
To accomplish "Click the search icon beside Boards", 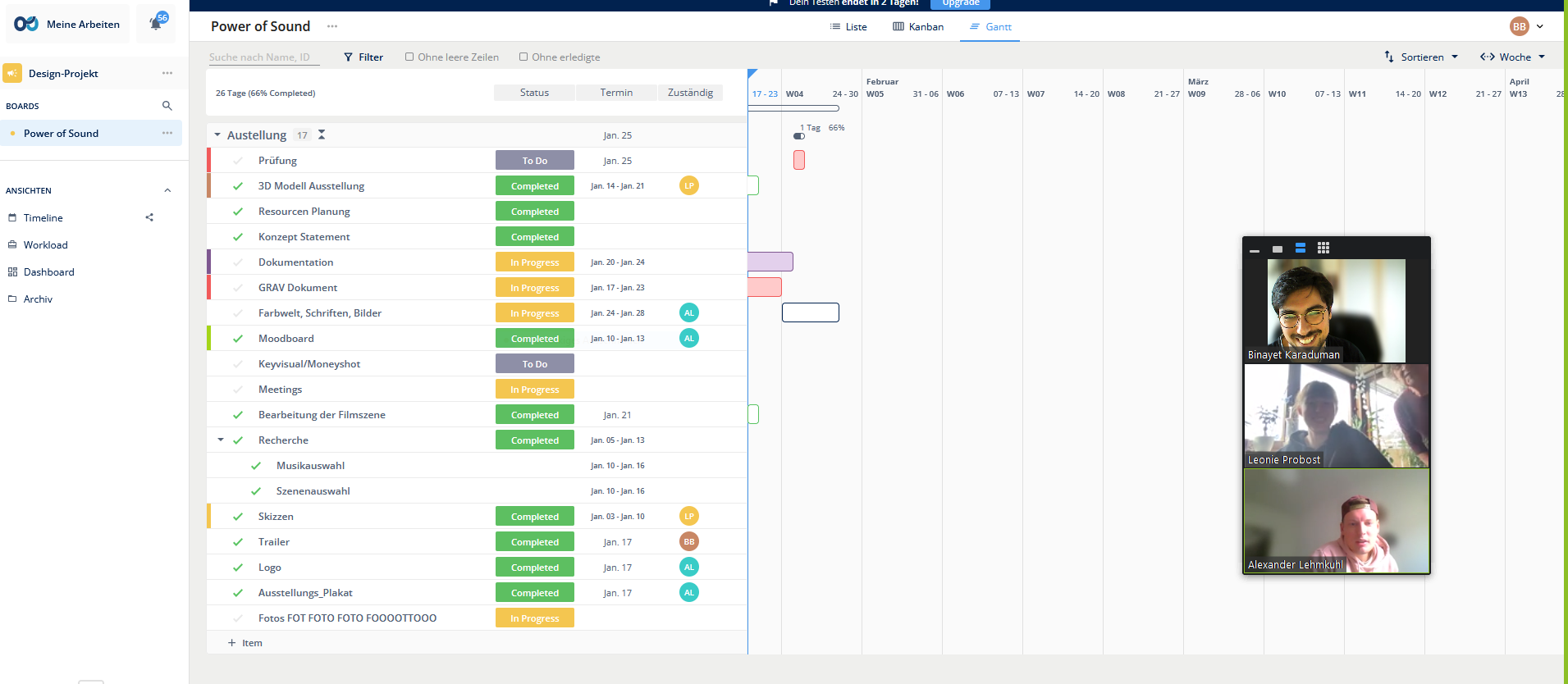I will [x=167, y=106].
